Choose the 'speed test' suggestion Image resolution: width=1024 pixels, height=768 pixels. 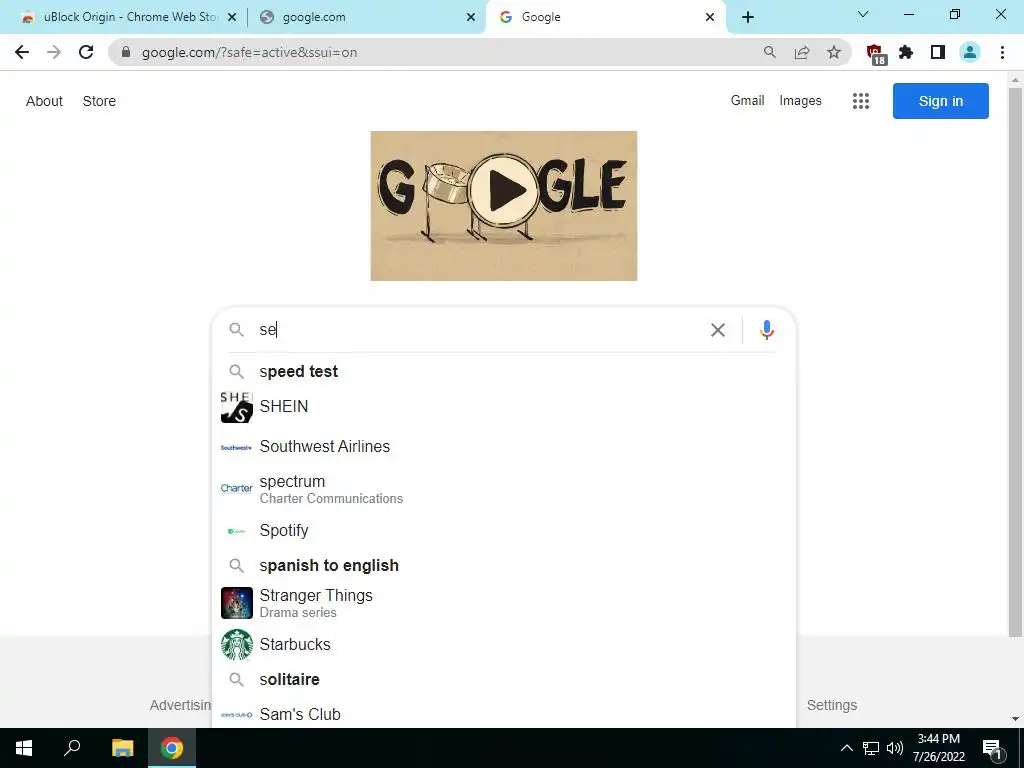[x=504, y=372]
